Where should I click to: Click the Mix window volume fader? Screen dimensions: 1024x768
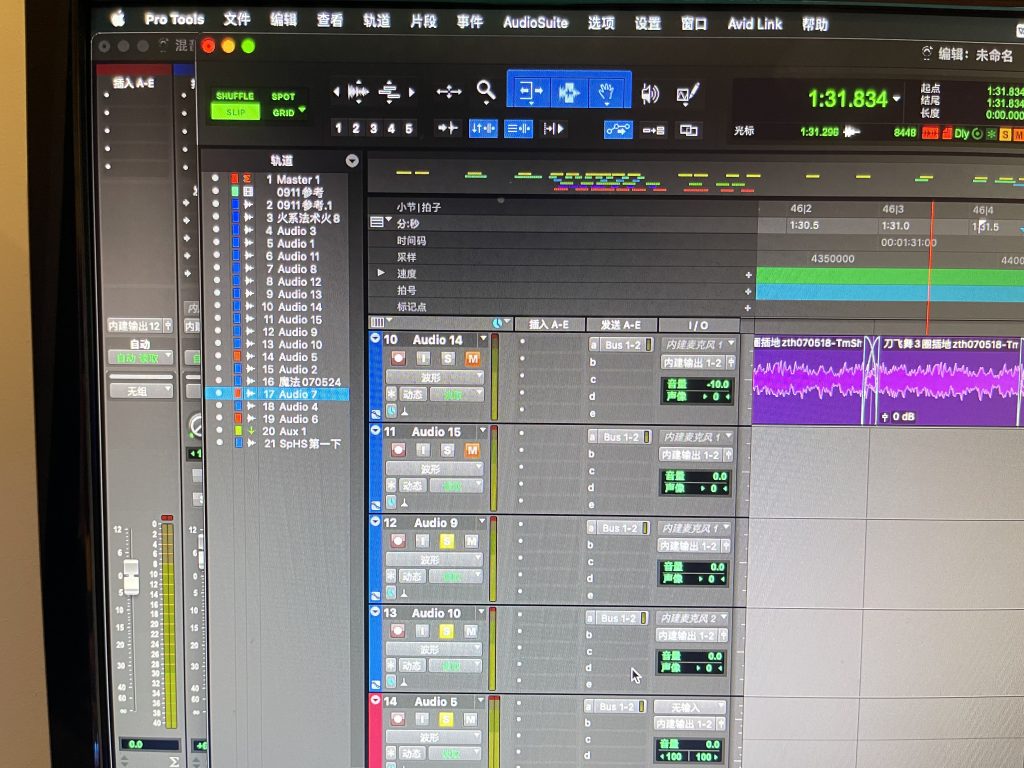(131, 576)
